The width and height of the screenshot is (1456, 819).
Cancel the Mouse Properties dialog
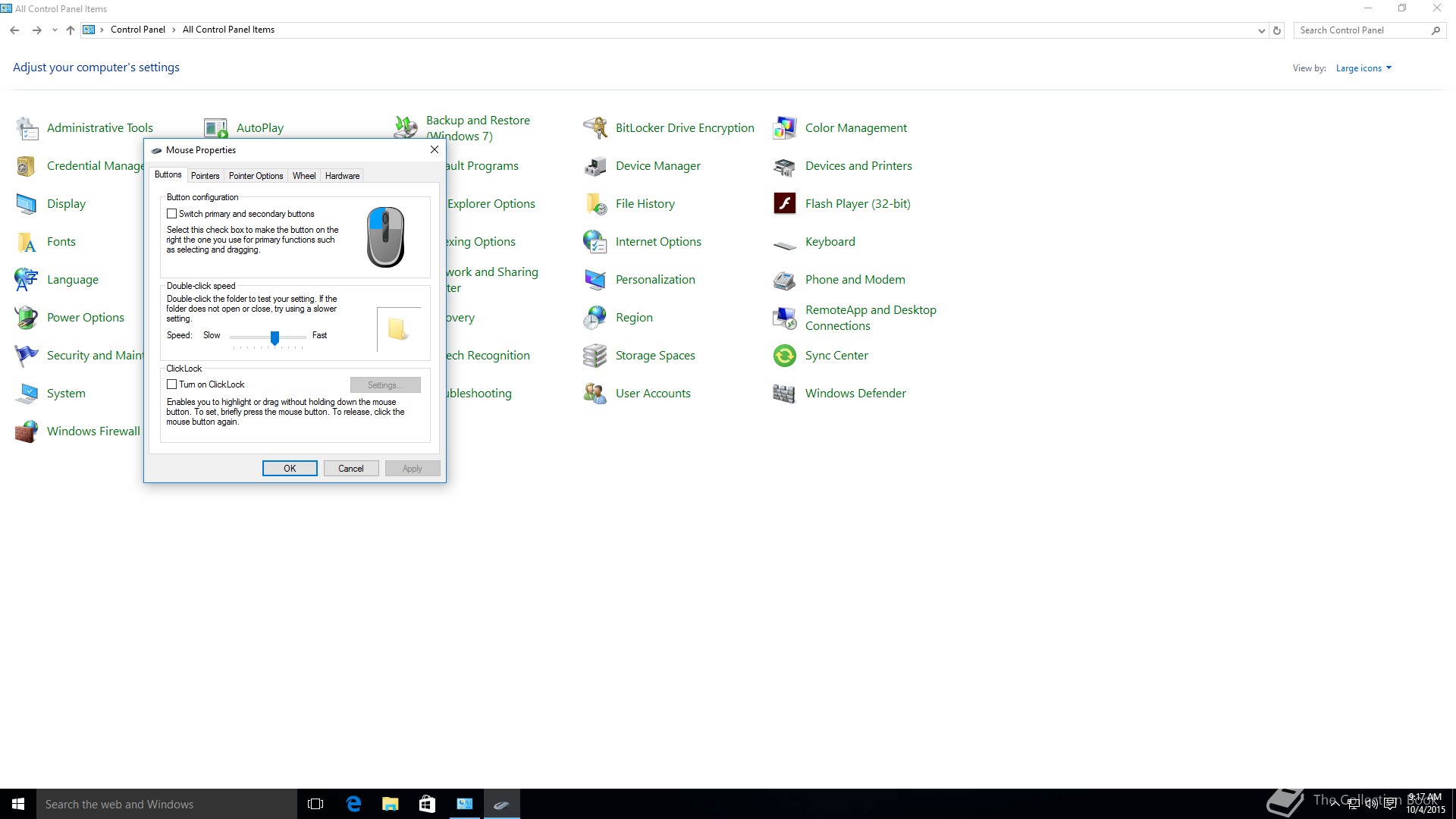351,469
